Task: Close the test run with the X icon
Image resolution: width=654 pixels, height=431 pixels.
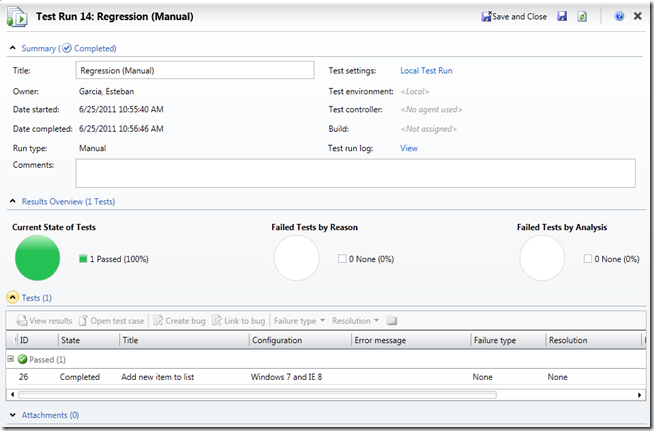Action: (638, 17)
